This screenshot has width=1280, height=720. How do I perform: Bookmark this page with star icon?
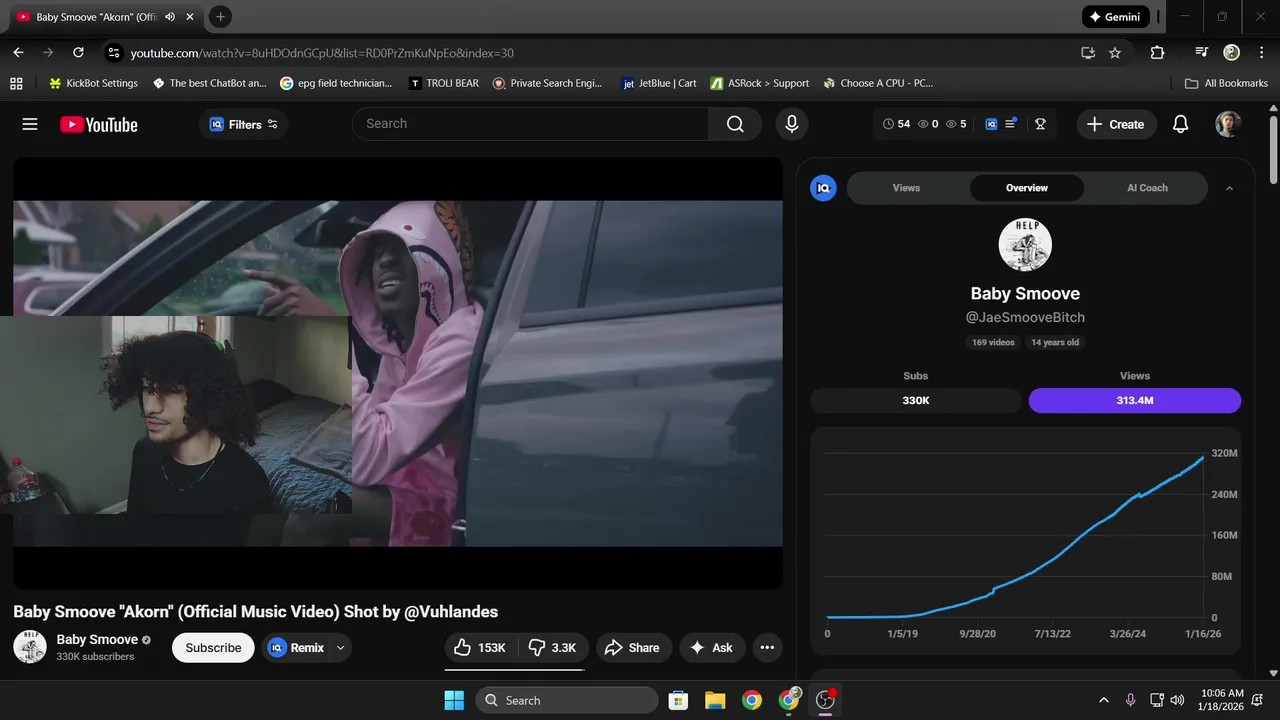click(x=1115, y=52)
